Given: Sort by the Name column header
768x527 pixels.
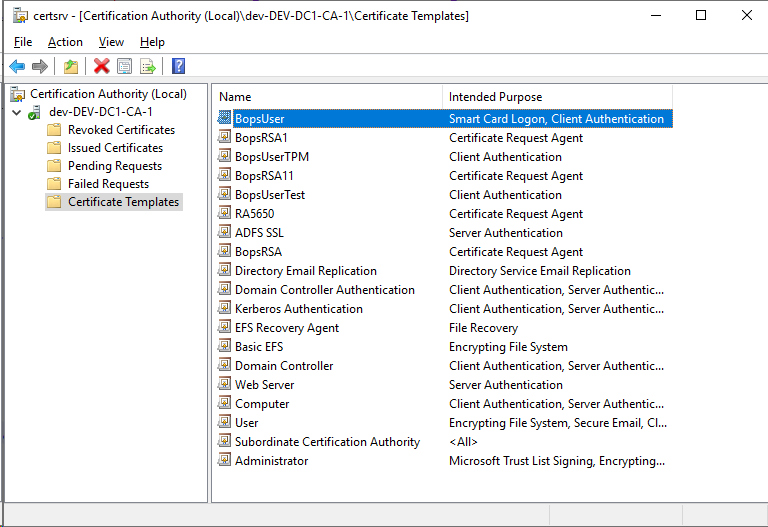Looking at the screenshot, I should click(x=328, y=97).
